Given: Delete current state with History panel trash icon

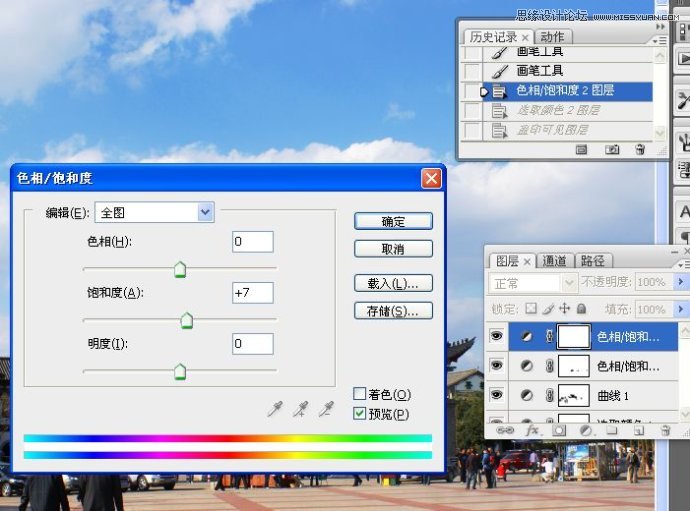Looking at the screenshot, I should [640, 150].
